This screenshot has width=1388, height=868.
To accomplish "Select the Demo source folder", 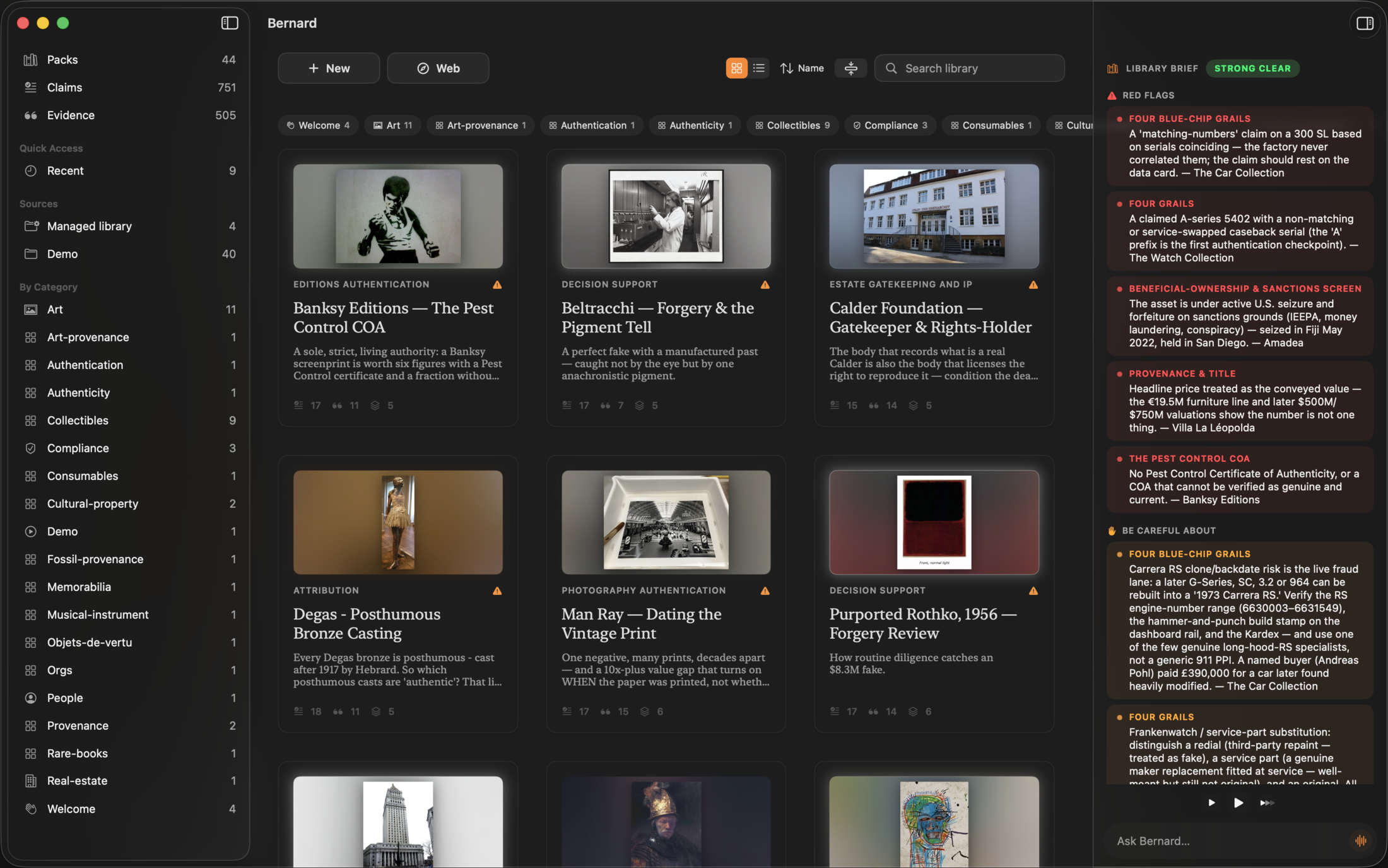I will [x=129, y=254].
